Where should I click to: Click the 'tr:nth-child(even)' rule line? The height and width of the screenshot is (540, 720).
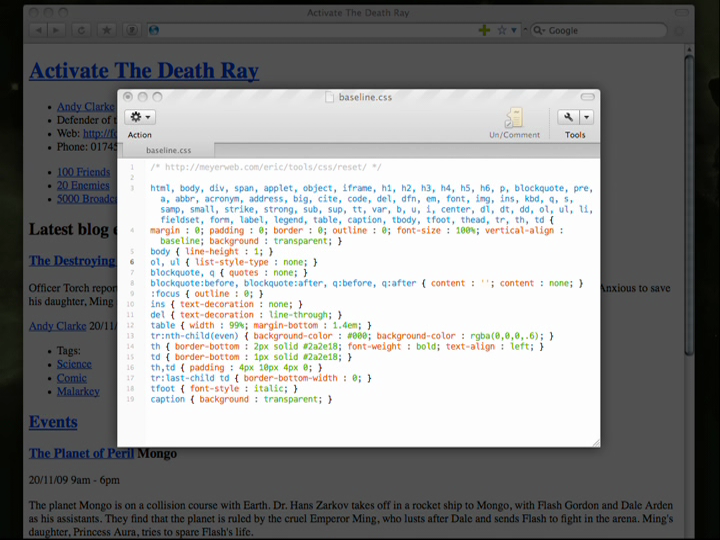click(x=352, y=336)
